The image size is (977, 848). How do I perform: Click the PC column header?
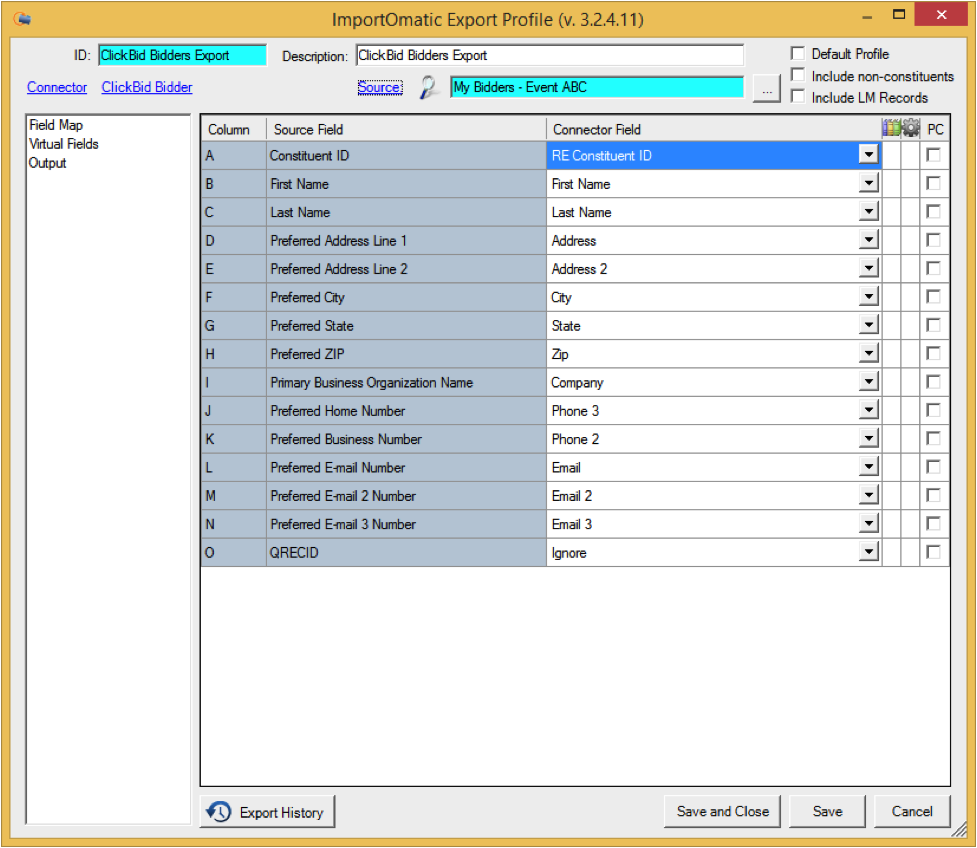[935, 130]
